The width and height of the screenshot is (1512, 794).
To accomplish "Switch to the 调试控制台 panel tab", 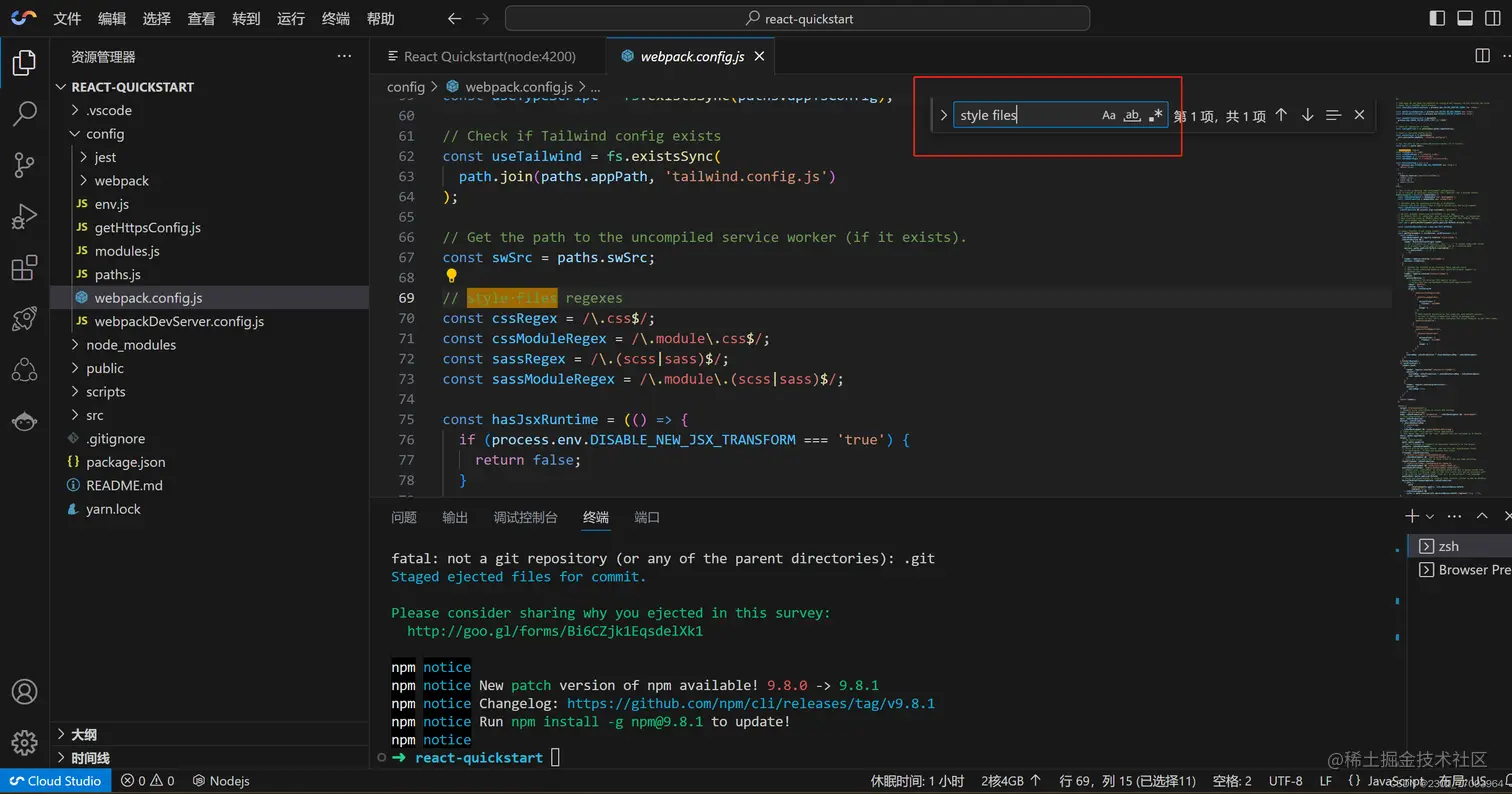I will point(525,517).
